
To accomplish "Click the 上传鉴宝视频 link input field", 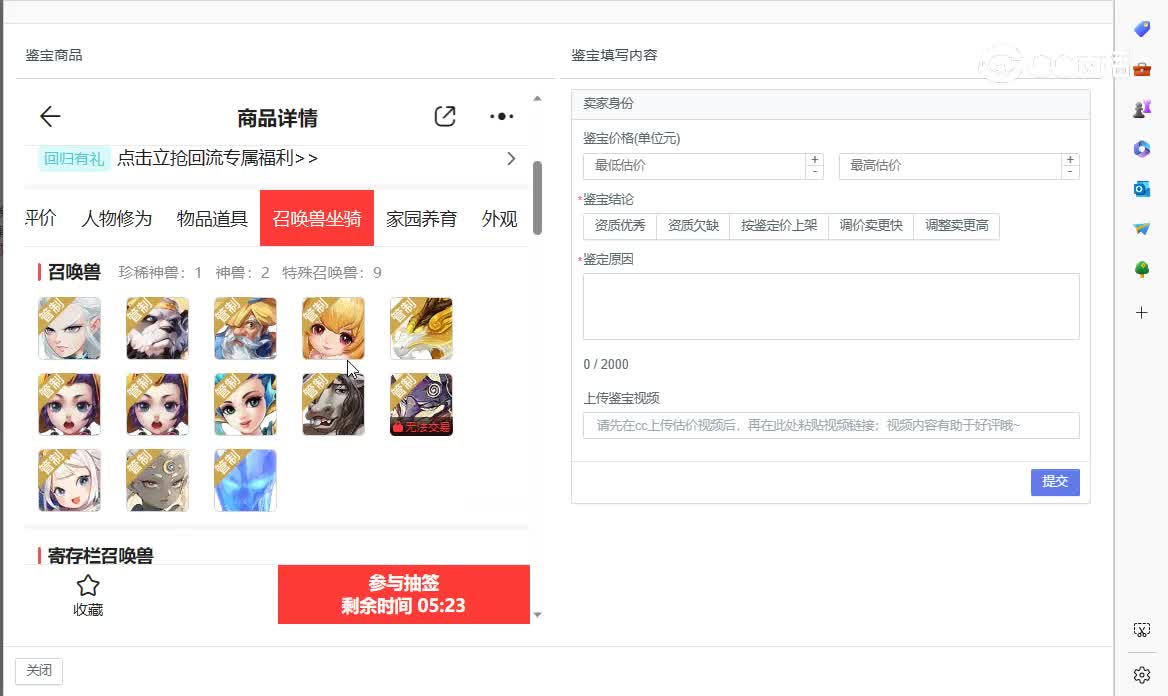I will [831, 425].
